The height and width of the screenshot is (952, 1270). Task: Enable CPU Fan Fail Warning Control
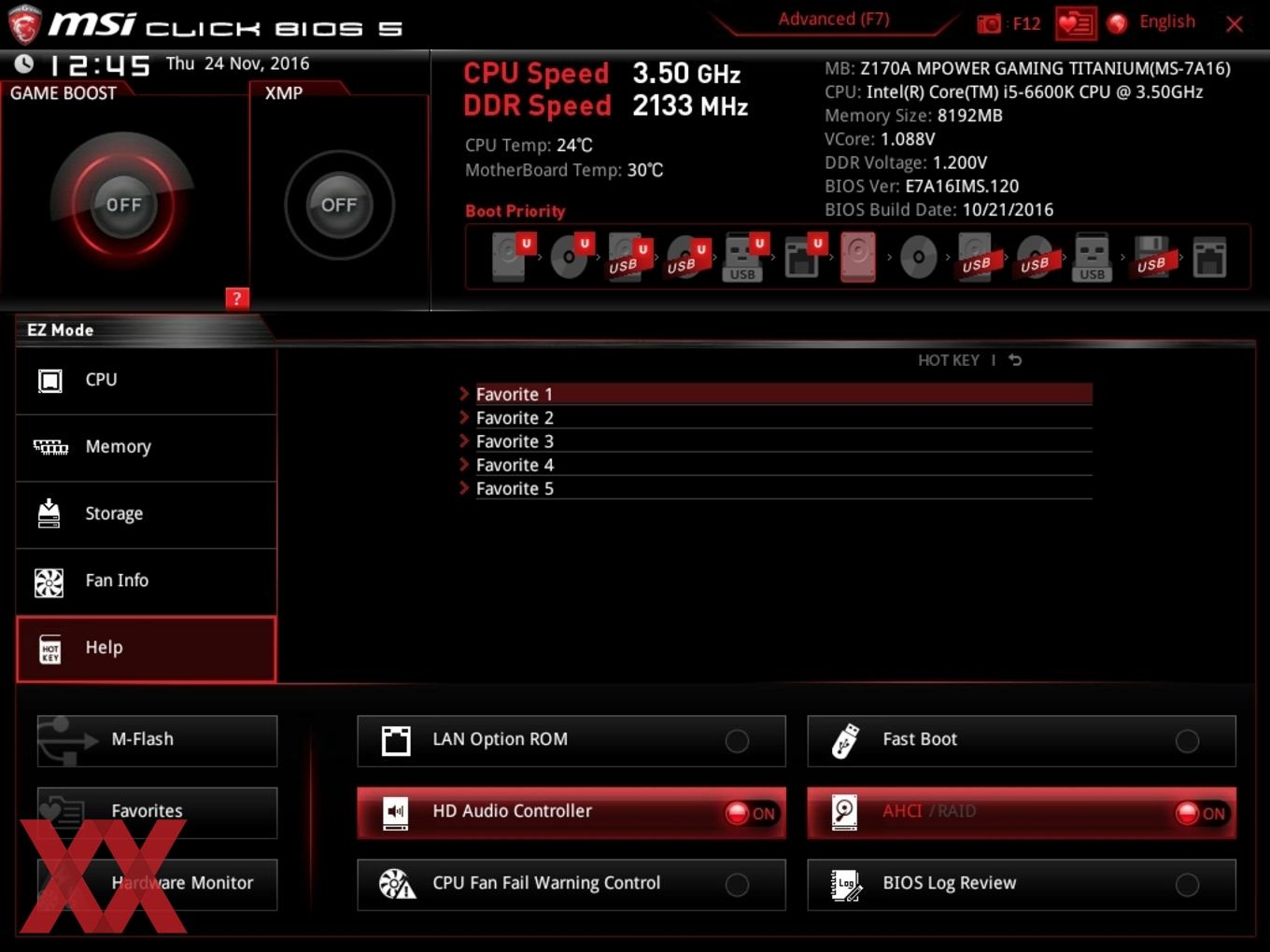571,884
